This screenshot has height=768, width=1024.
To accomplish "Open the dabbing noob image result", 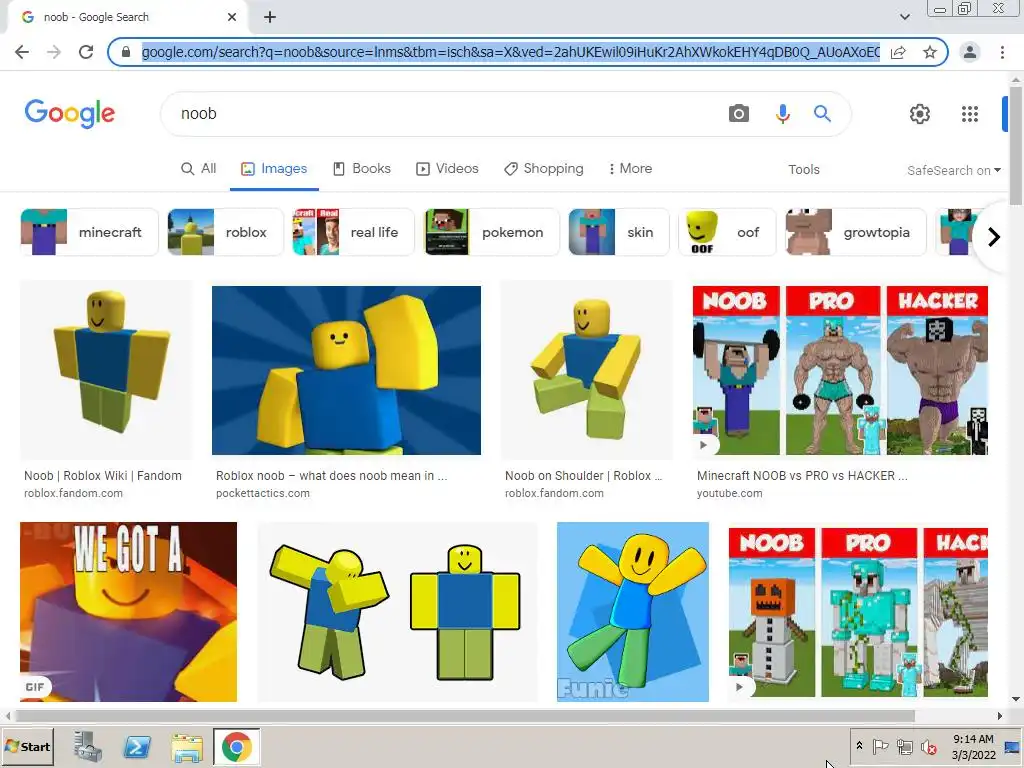I will 397,612.
